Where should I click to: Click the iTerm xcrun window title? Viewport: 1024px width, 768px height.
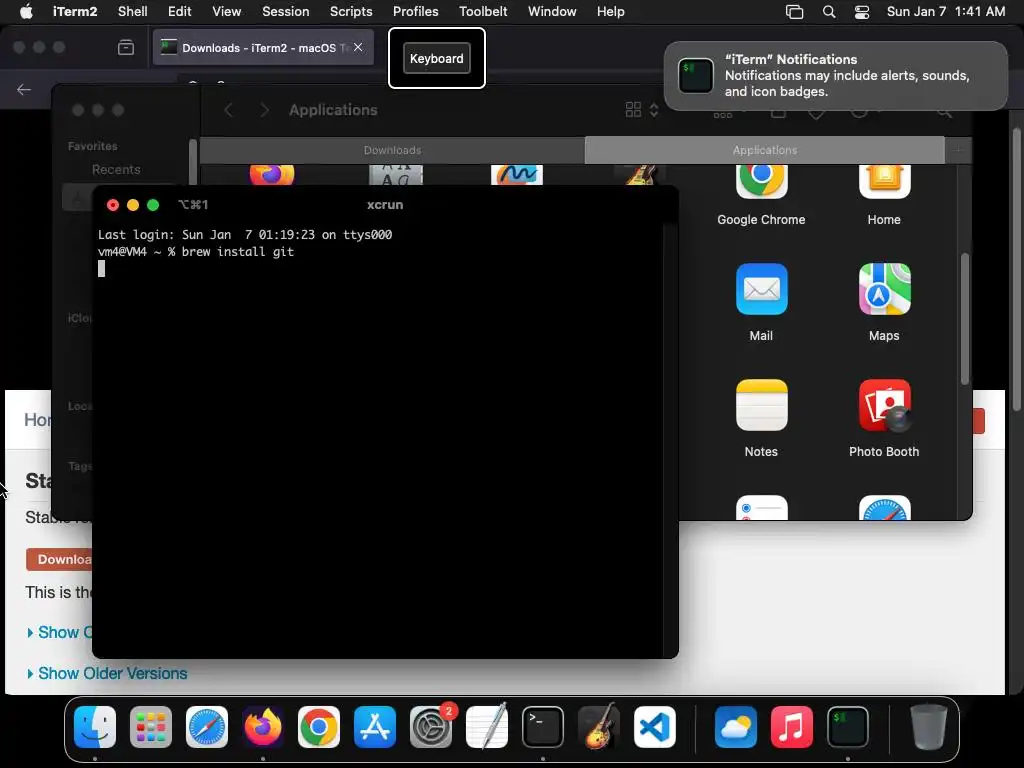pyautogui.click(x=385, y=205)
